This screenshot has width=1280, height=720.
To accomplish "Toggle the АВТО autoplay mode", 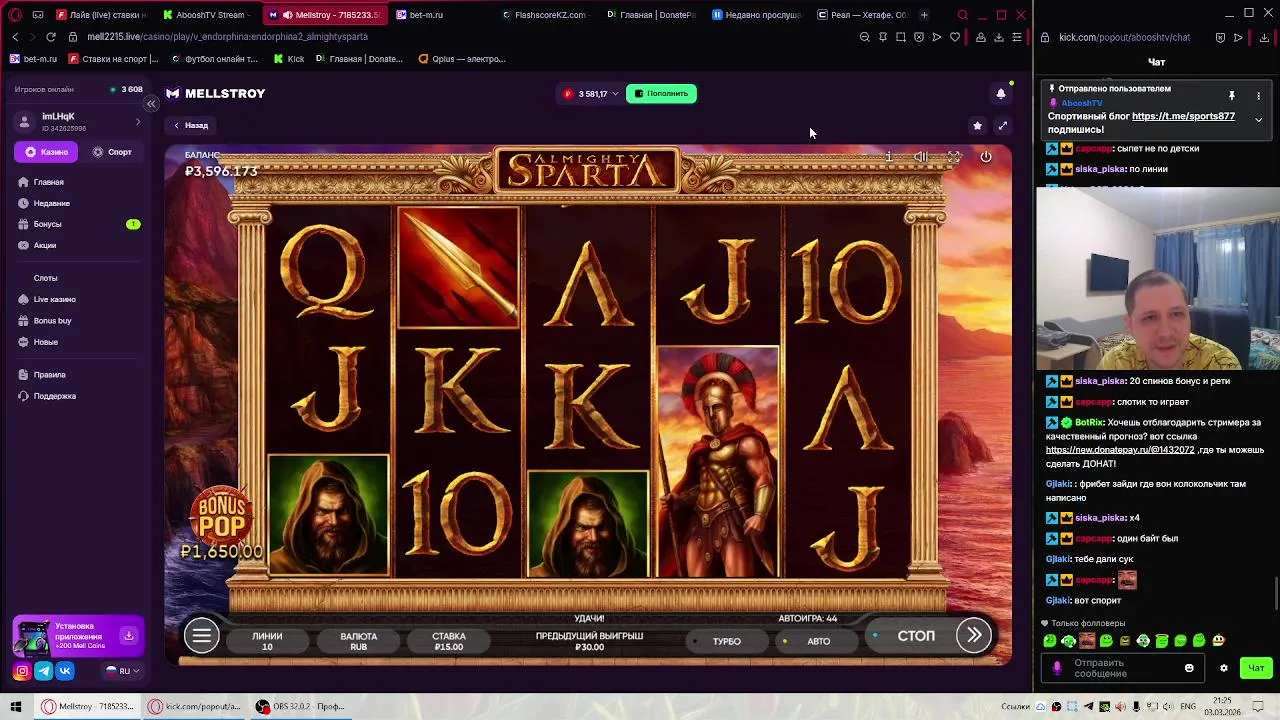I will [819, 641].
